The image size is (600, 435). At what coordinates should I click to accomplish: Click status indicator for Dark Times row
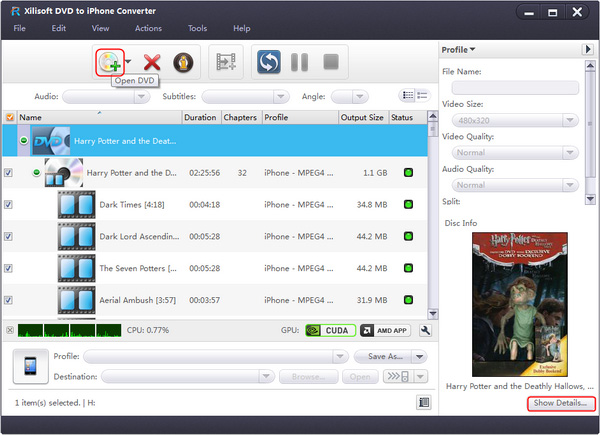pyautogui.click(x=408, y=204)
